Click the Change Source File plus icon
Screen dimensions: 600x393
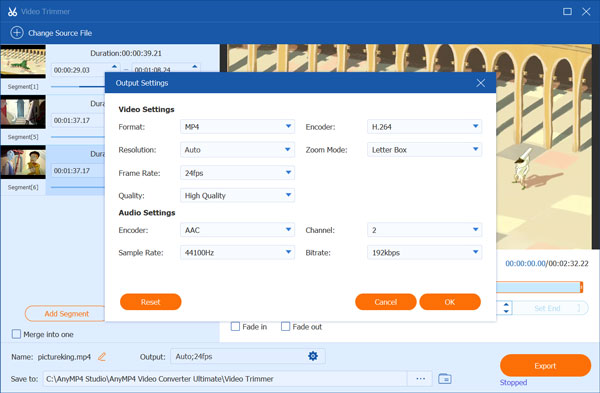(x=16, y=33)
